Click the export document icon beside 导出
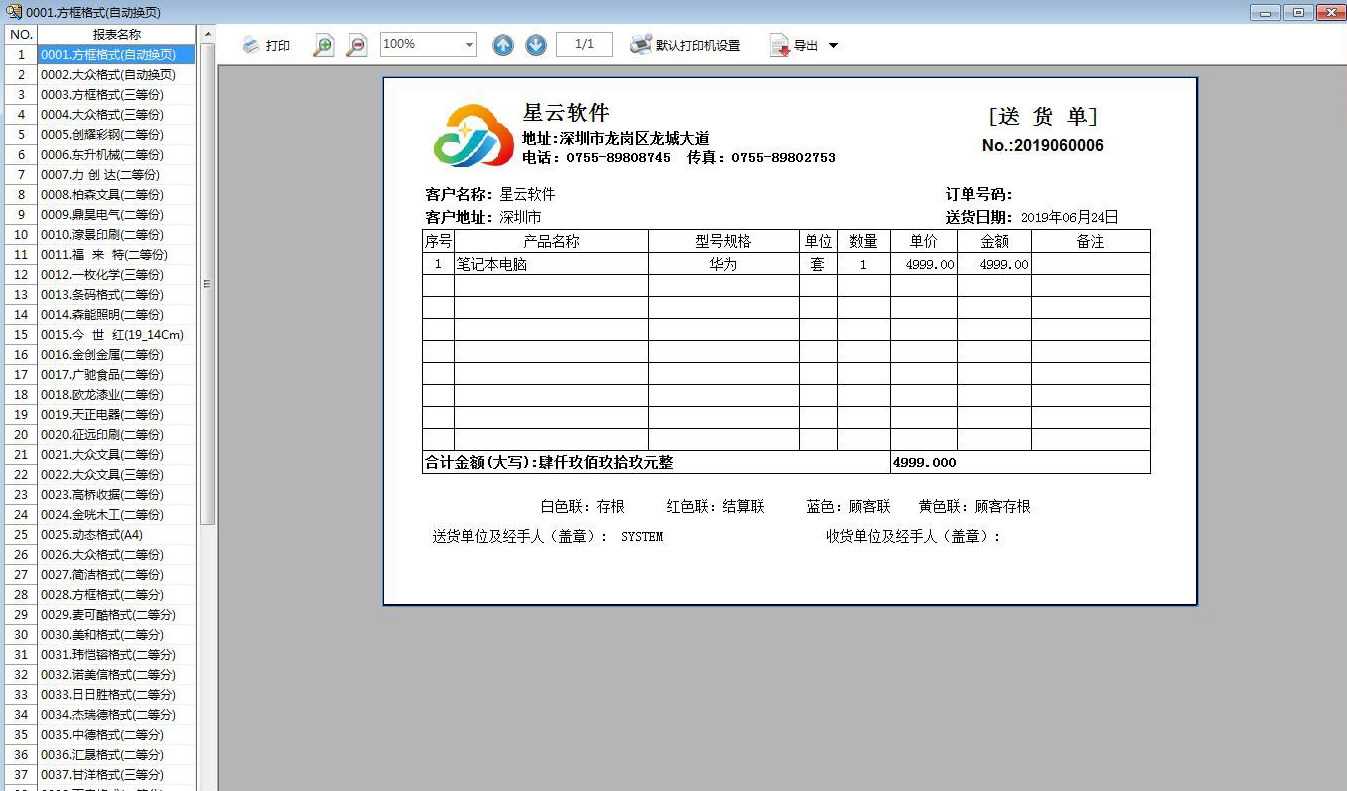 coord(778,44)
